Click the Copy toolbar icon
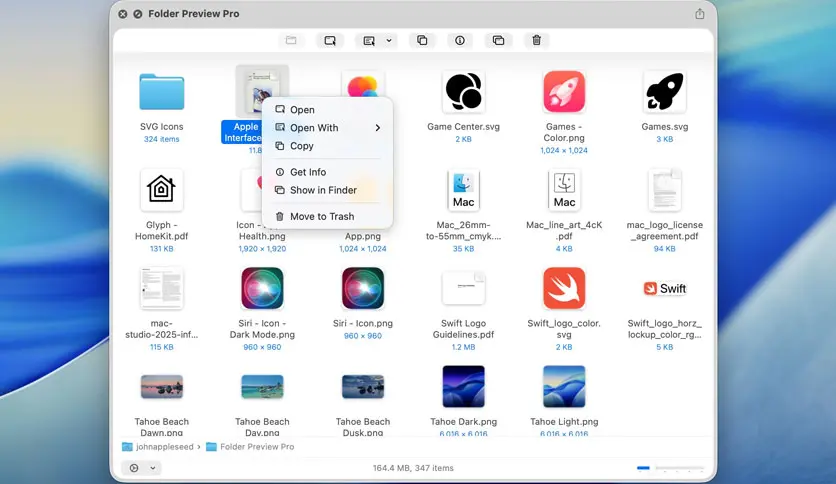Image resolution: width=836 pixels, height=484 pixels. (422, 41)
